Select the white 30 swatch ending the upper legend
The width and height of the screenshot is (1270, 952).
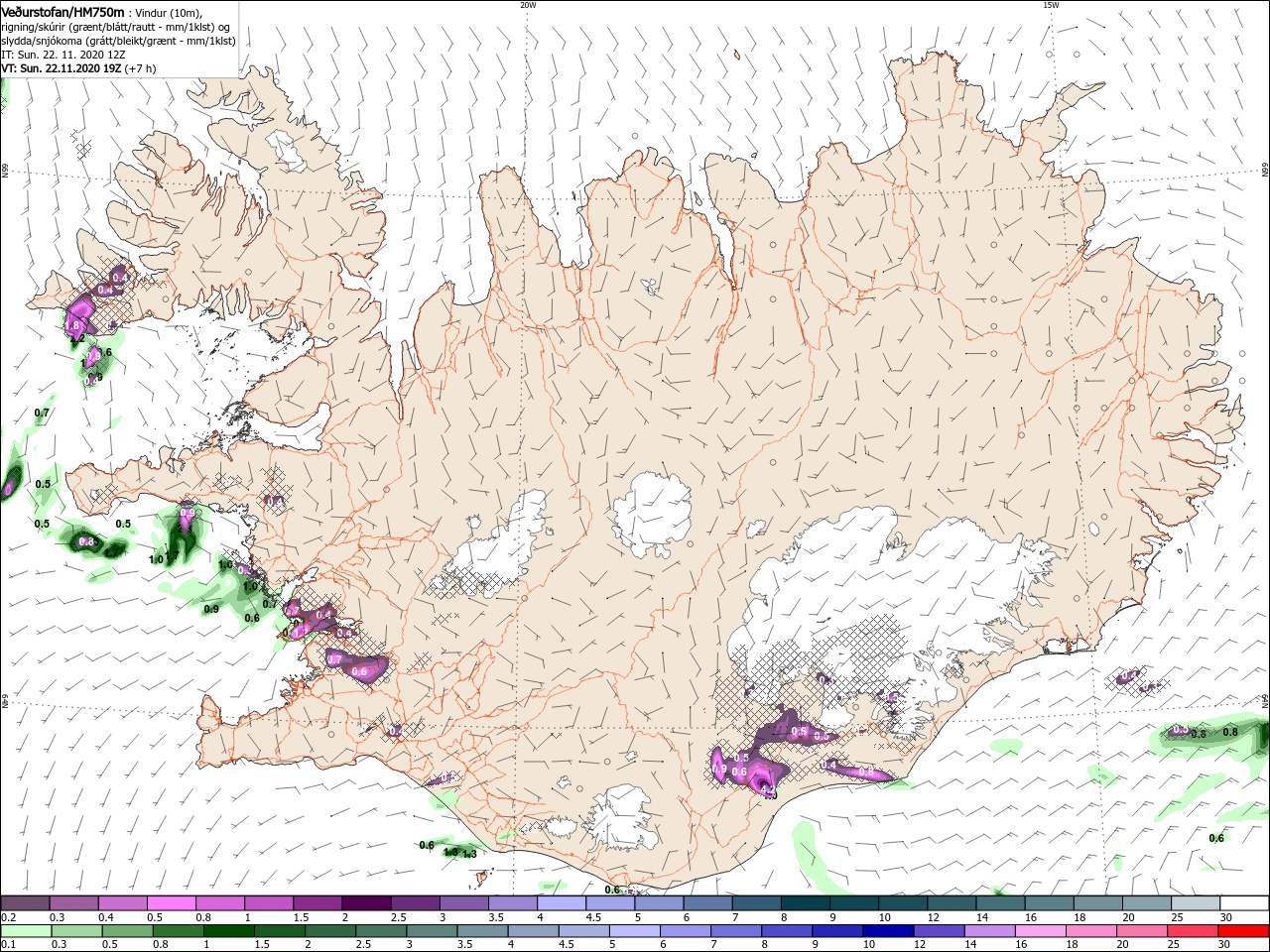point(1243,903)
